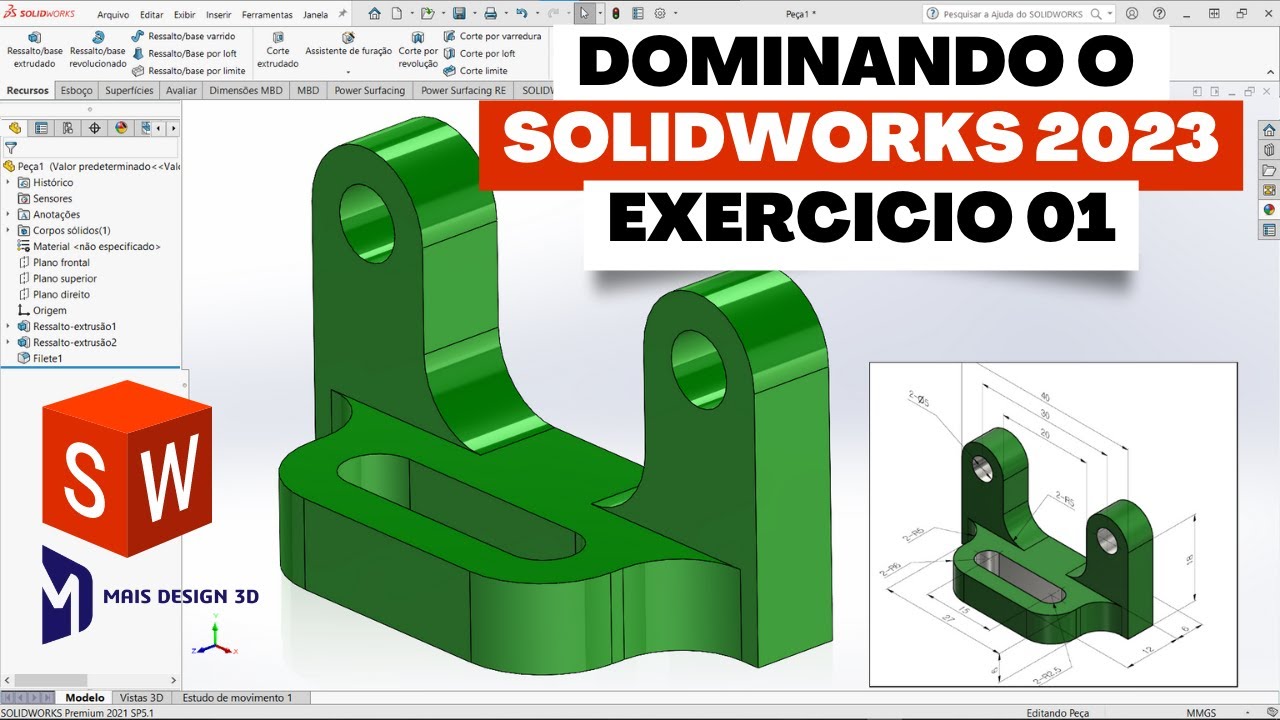Viewport: 1280px width, 720px height.
Task: Click the Options gear icon
Action: [x=659, y=14]
